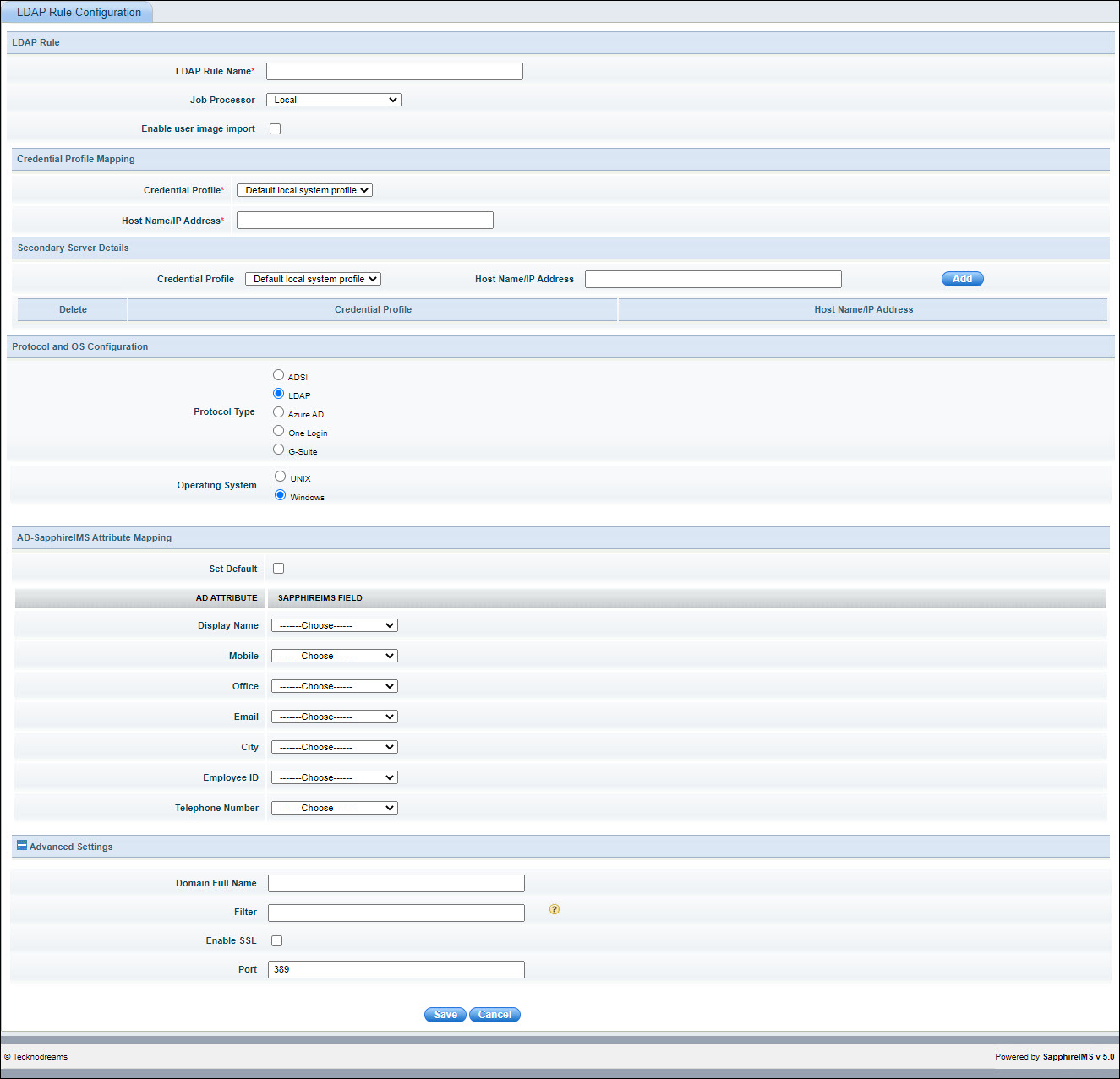Open primary Credential Profile dropdown

[x=304, y=190]
